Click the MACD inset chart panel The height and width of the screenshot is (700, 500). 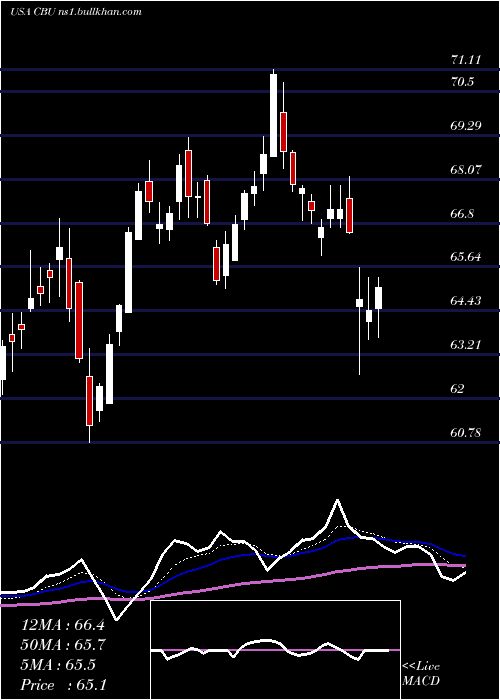point(275,650)
